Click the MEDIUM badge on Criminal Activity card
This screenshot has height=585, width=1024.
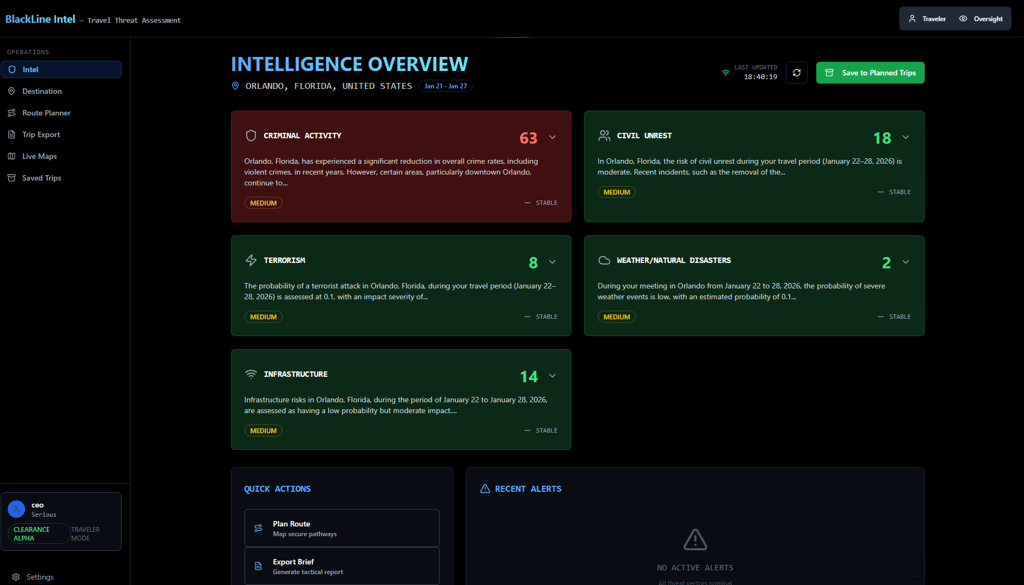263,203
